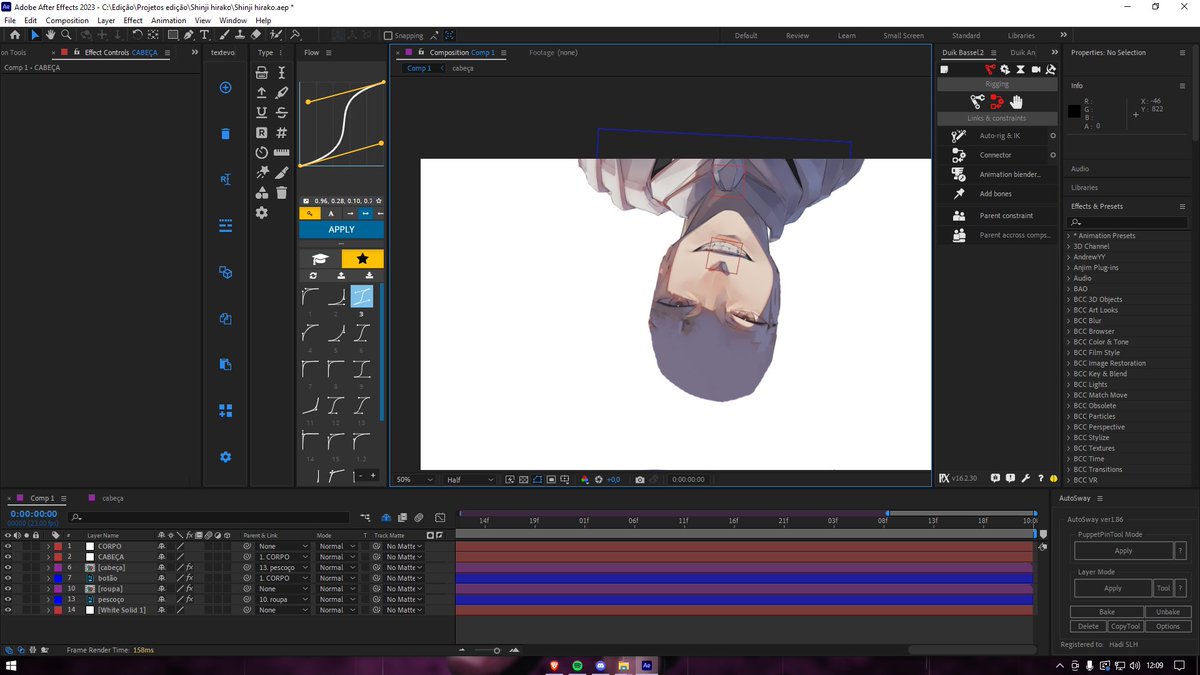Select the Puppet Pin tool
Viewport: 1200px width, 675px height.
click(295, 35)
